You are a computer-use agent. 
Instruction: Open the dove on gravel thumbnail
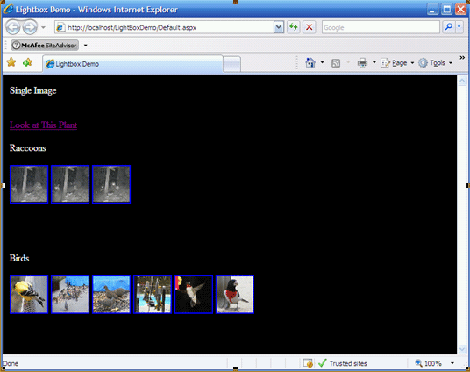point(112,294)
